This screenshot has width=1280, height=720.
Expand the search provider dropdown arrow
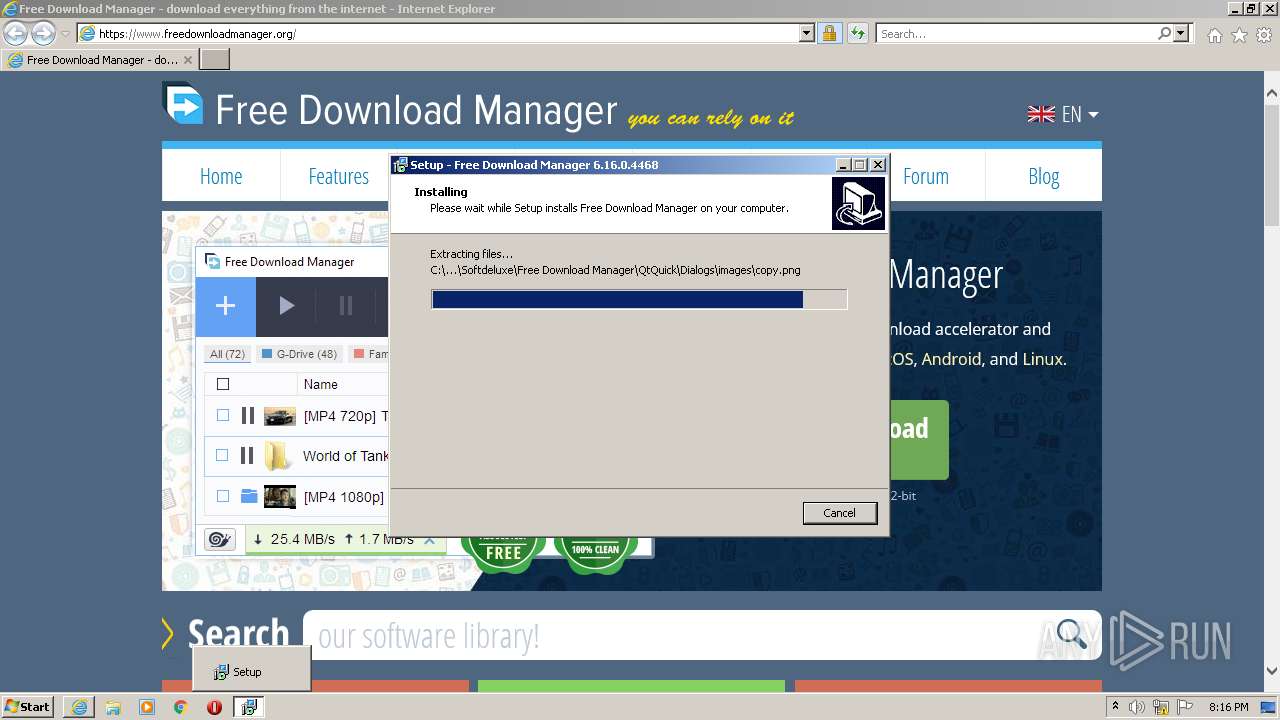click(1182, 33)
